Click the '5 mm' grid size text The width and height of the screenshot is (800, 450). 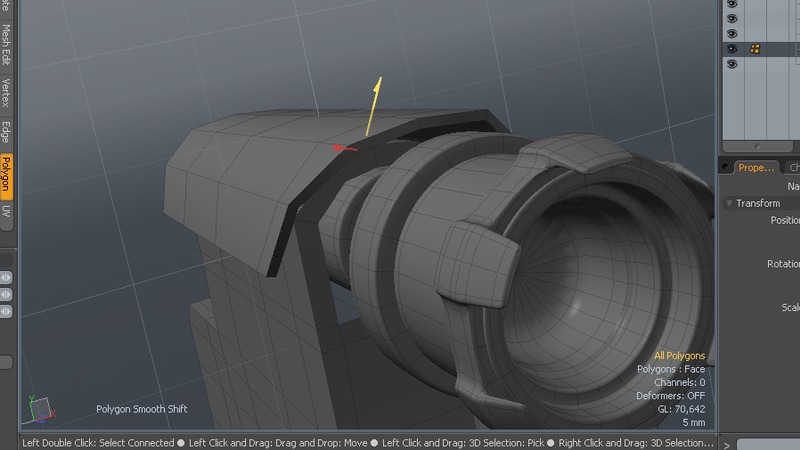click(694, 422)
